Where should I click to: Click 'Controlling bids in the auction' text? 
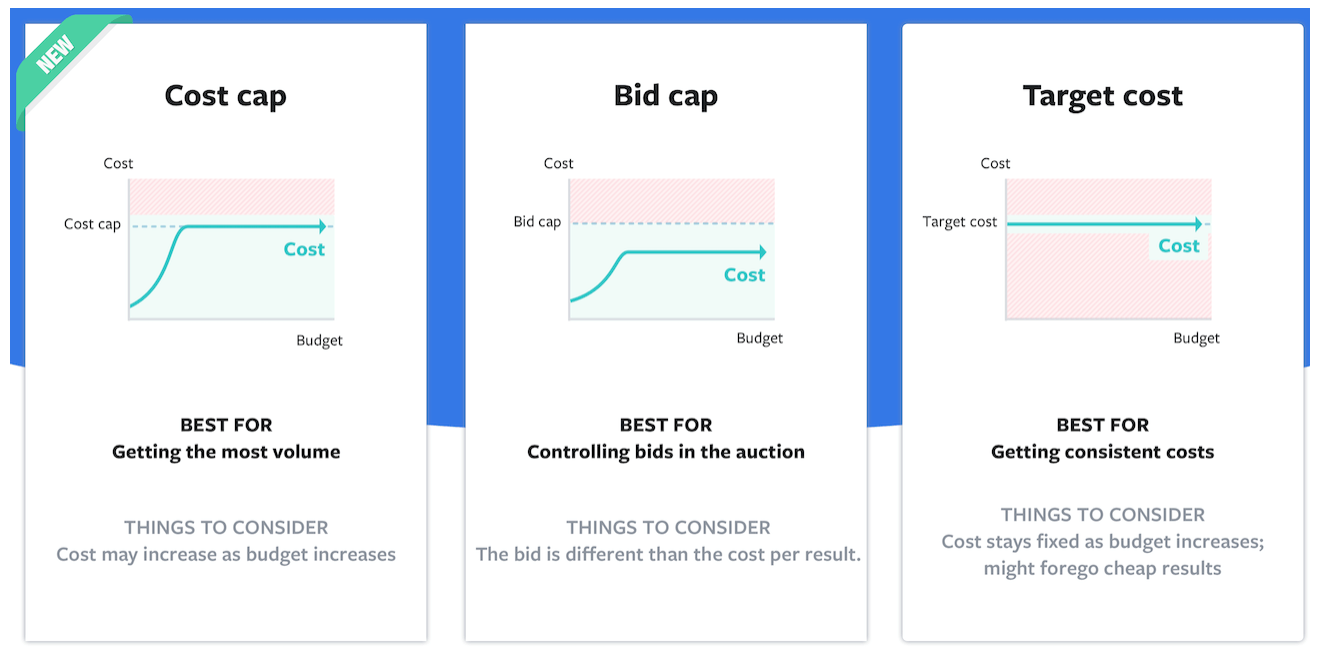click(666, 452)
